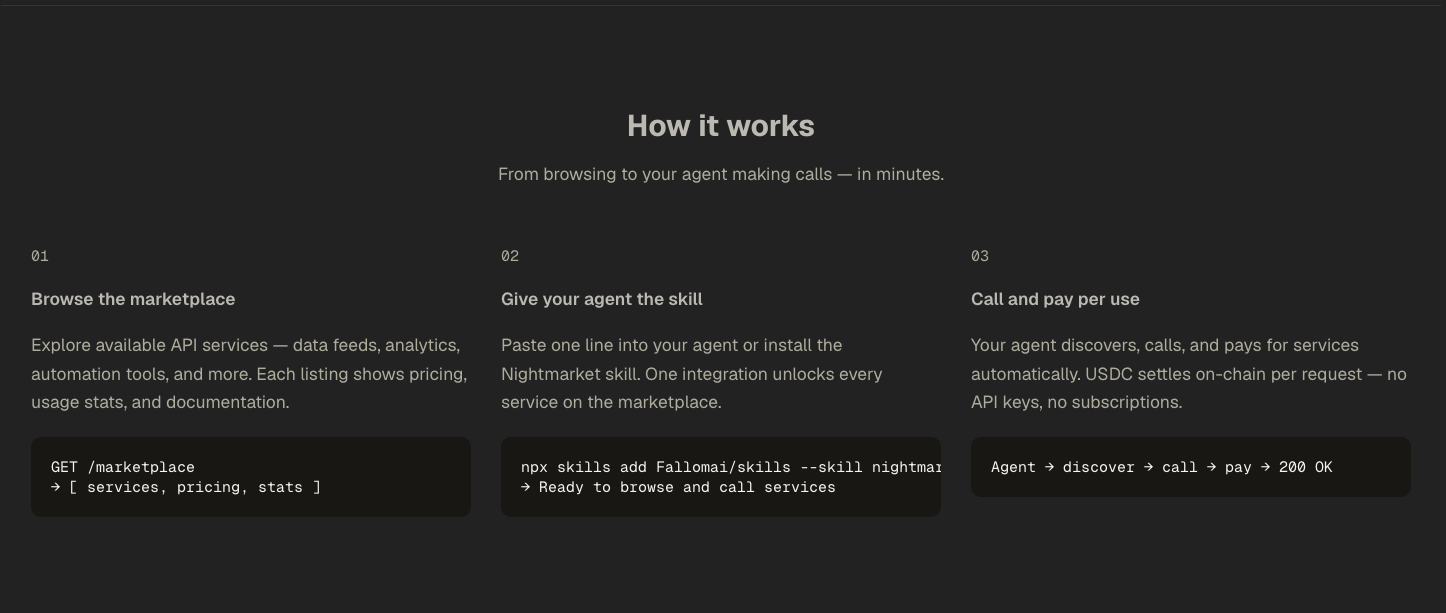The image size is (1446, 613).
Task: Click step number 01
Action: click(x=40, y=256)
